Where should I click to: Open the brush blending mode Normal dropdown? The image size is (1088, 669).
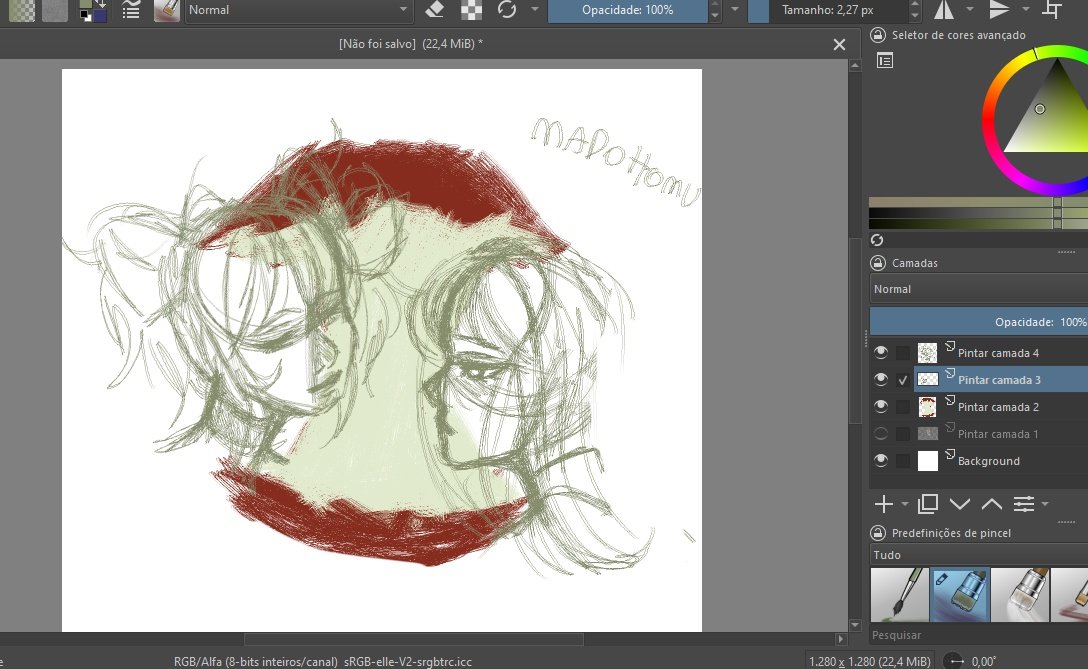pyautogui.click(x=298, y=10)
